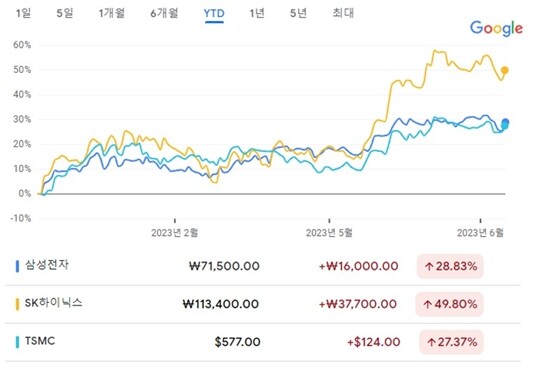Image resolution: width=540 pixels, height=369 pixels.
Task: Switch to the 1년 range tab
Action: coord(257,13)
